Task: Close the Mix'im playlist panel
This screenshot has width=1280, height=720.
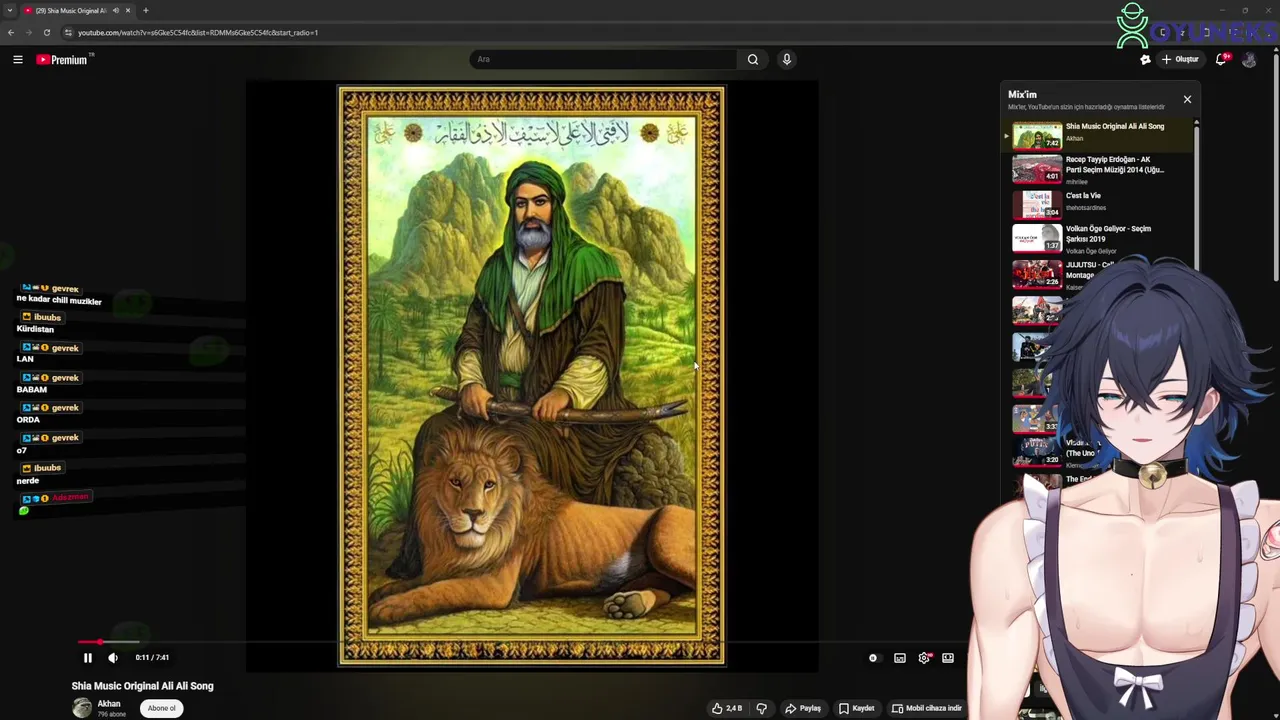Action: tap(1187, 99)
